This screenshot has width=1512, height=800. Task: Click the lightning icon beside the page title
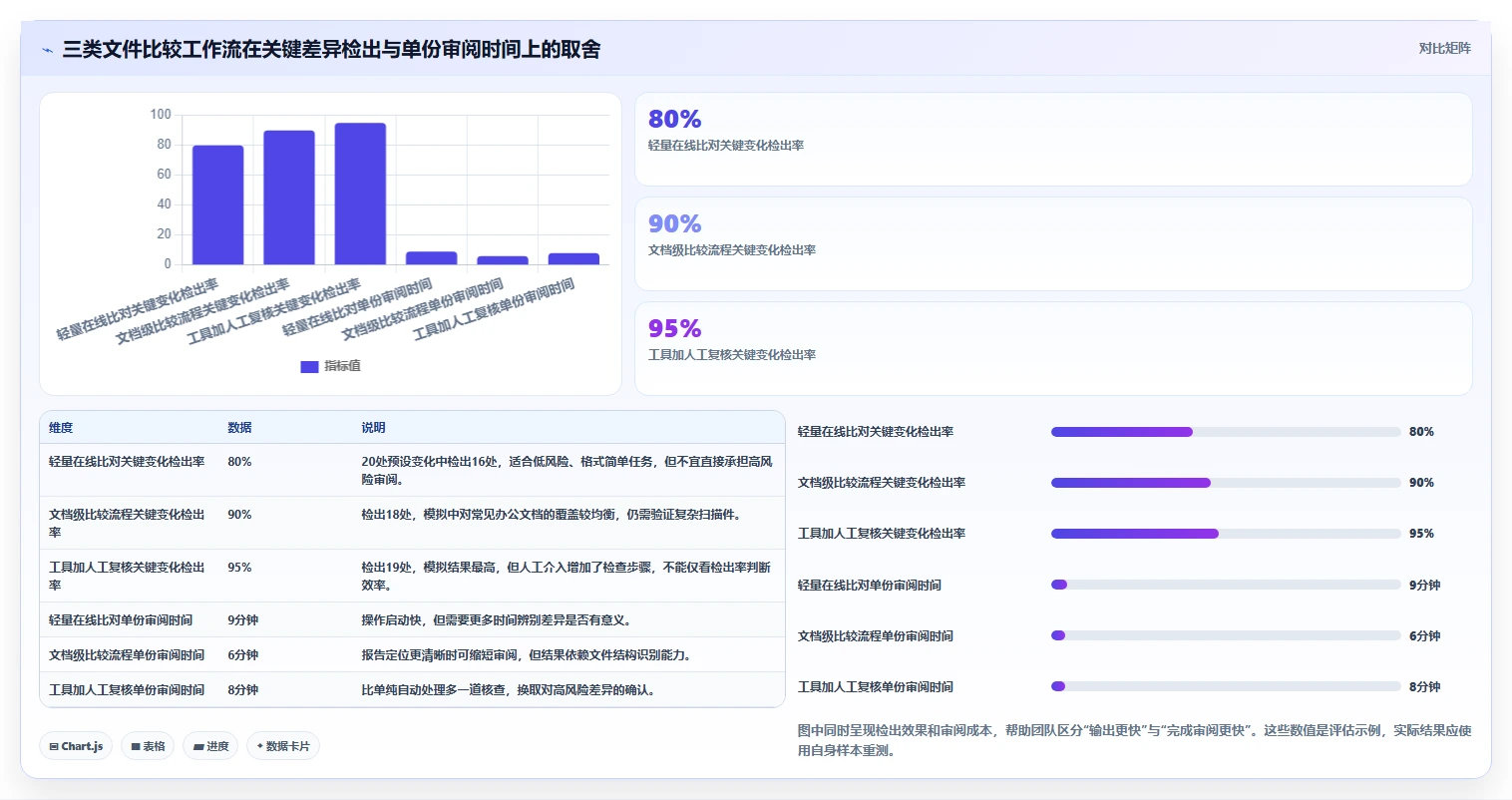(x=47, y=50)
